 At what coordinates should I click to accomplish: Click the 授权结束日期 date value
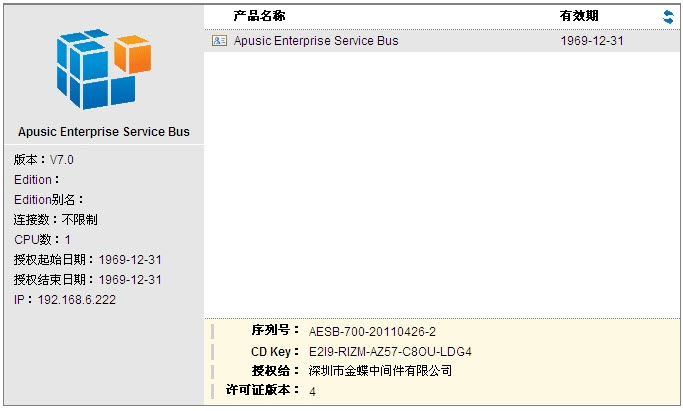coord(130,280)
